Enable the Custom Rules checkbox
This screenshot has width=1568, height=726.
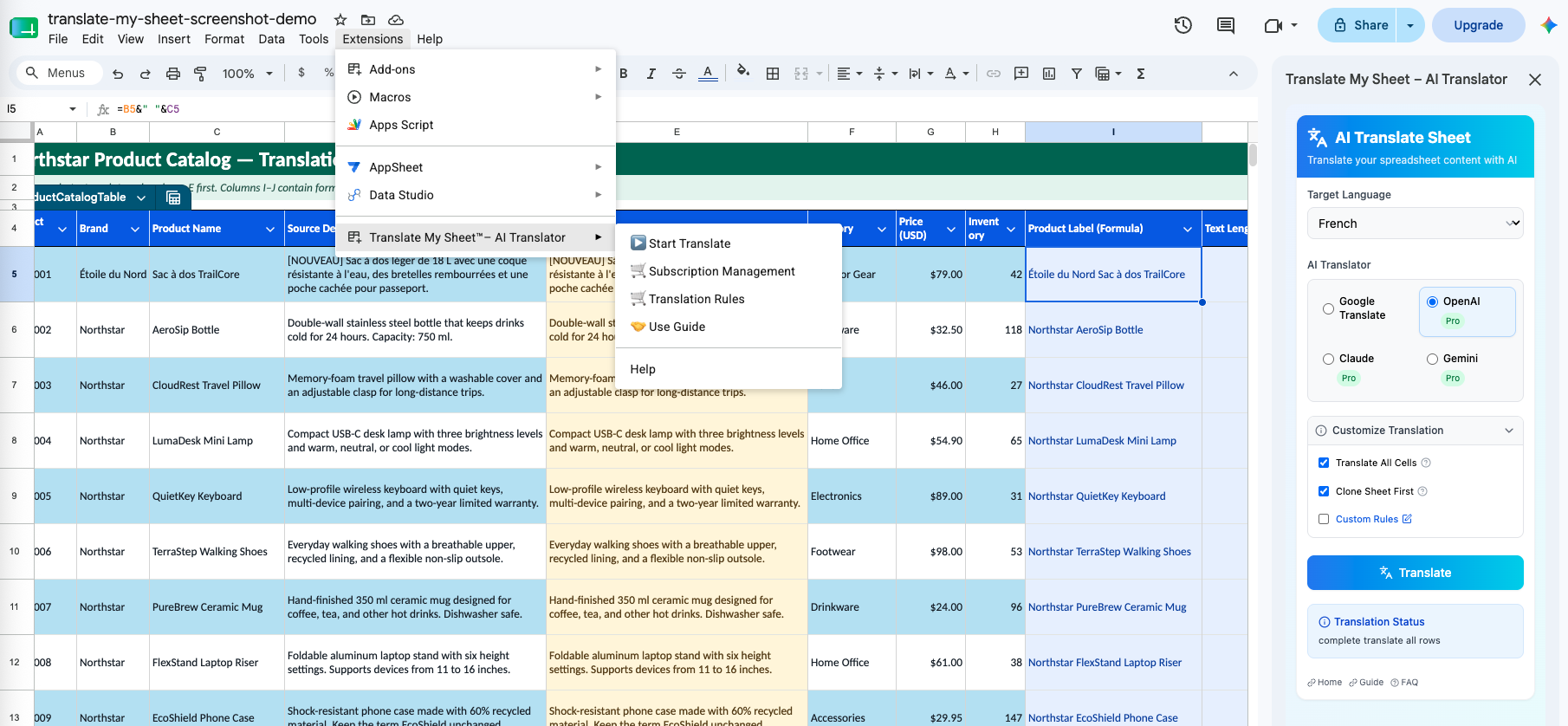(x=1324, y=519)
